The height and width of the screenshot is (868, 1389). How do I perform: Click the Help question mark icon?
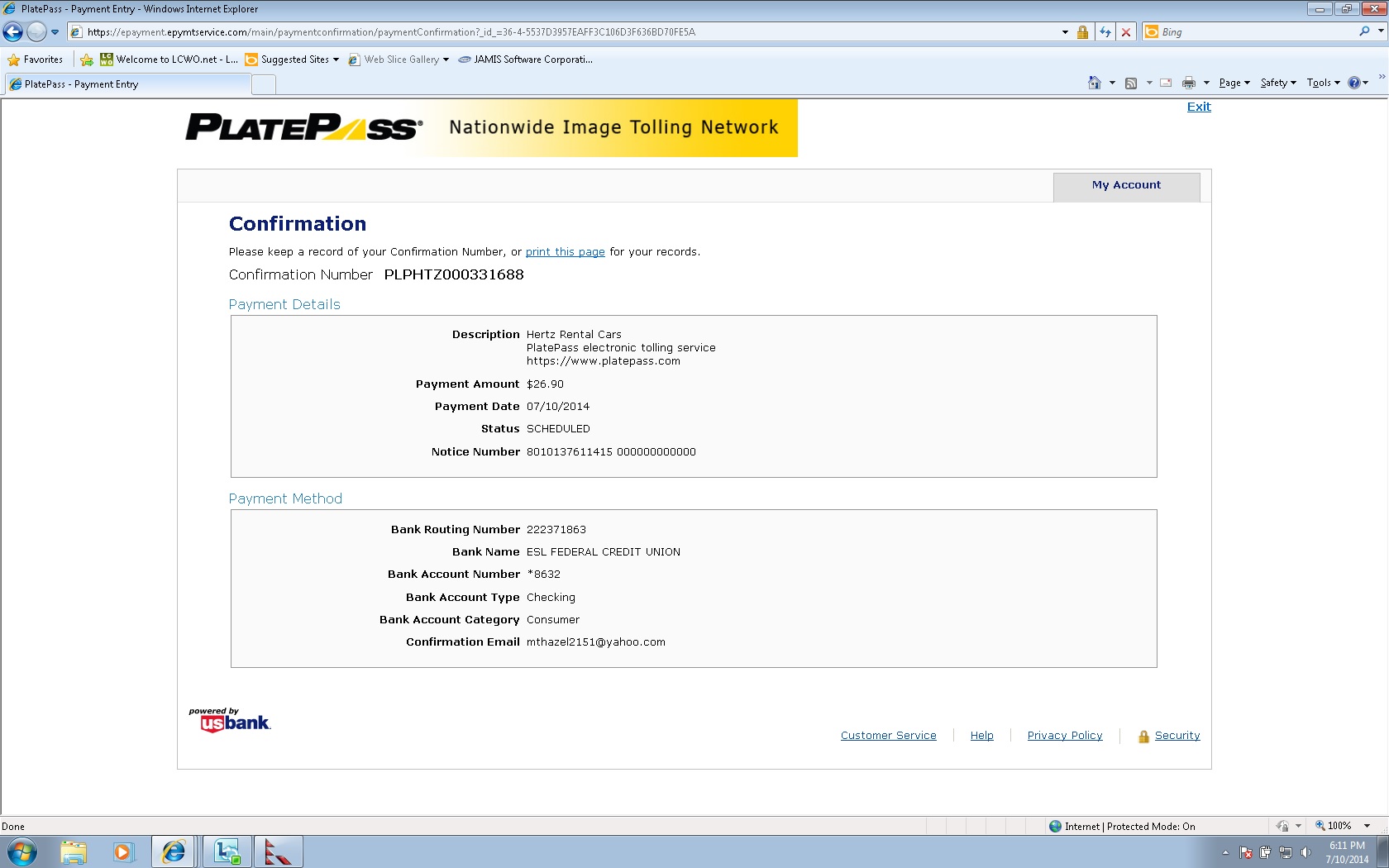(x=1354, y=83)
